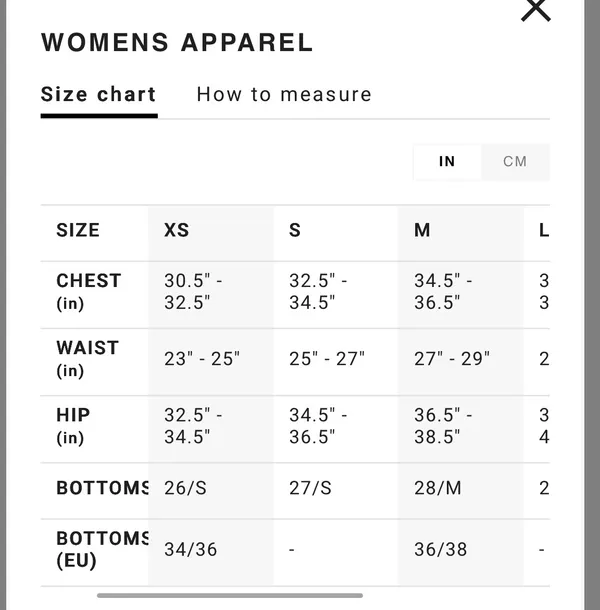The height and width of the screenshot is (610, 600).
Task: Toggle measurement units to CM
Action: (x=515, y=161)
